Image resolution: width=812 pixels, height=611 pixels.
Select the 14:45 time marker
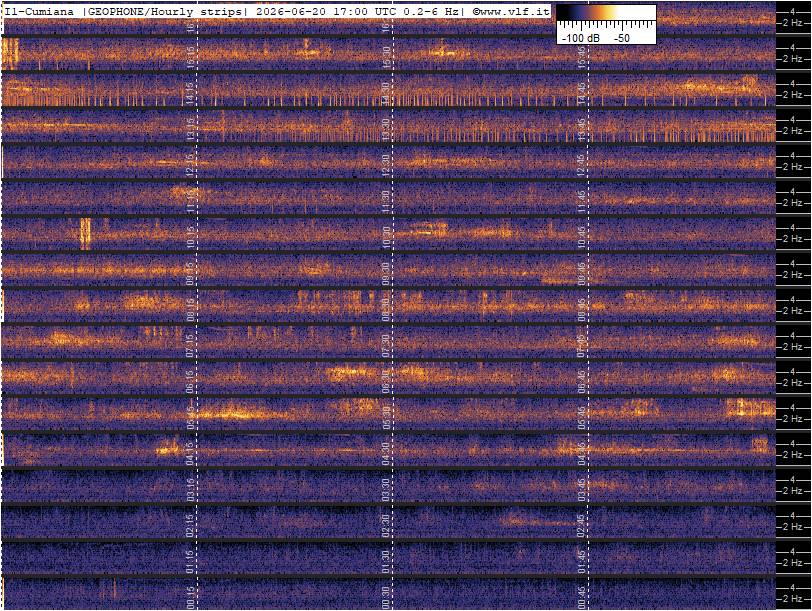[582, 94]
